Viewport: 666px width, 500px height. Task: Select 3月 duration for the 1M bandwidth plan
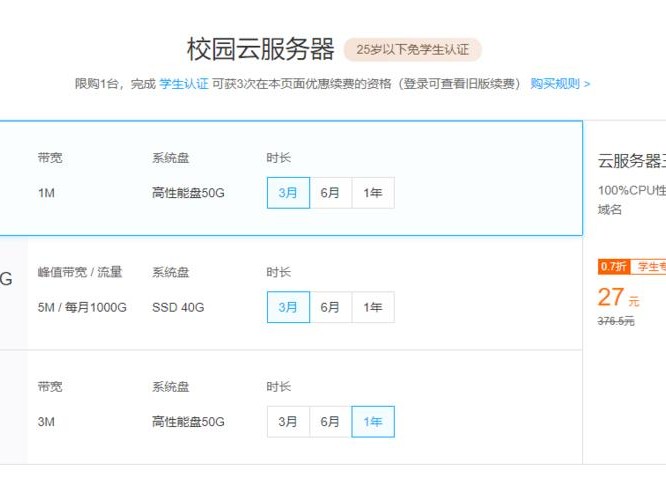(x=288, y=193)
